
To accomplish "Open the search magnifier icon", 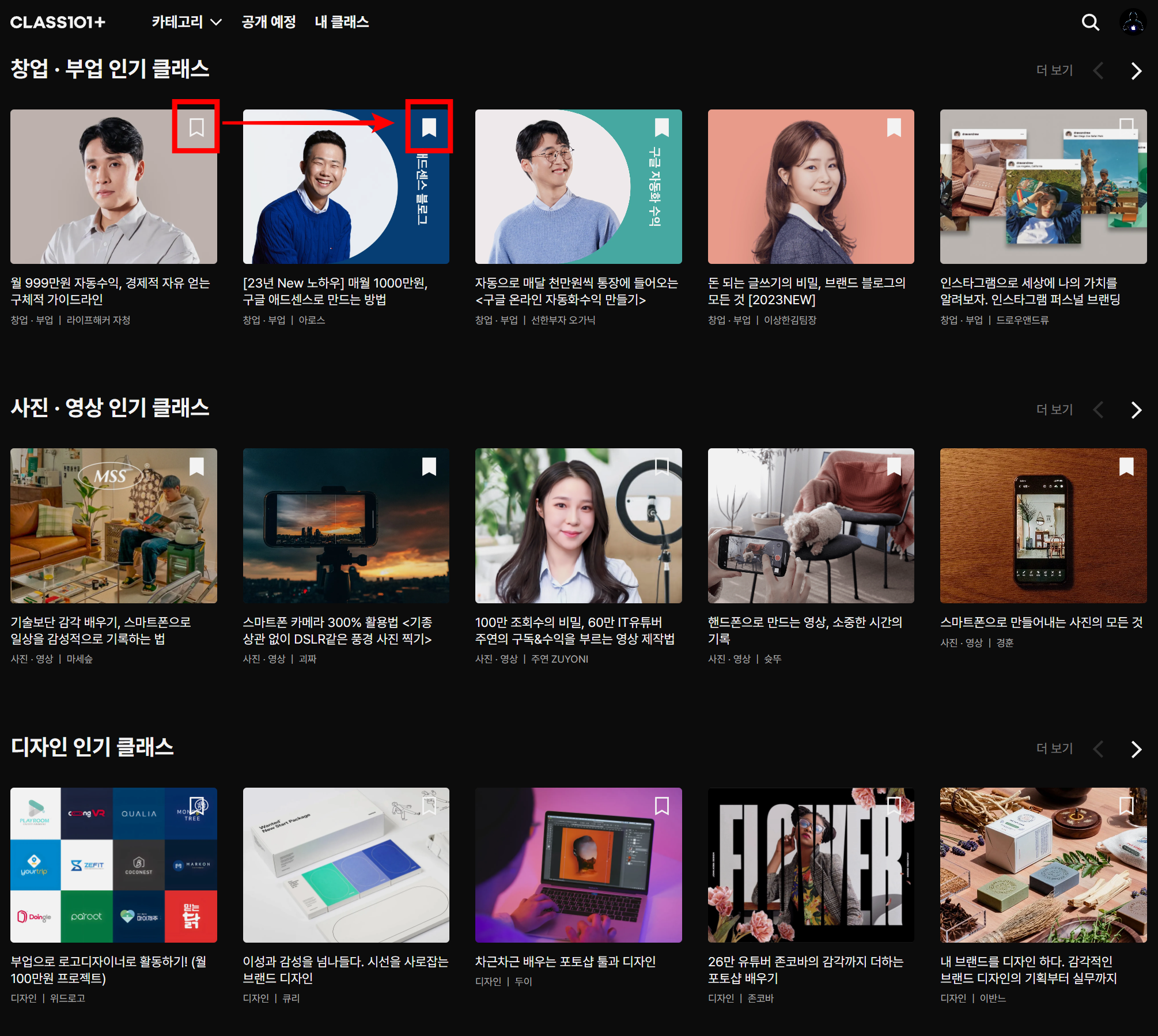I will pyautogui.click(x=1090, y=22).
